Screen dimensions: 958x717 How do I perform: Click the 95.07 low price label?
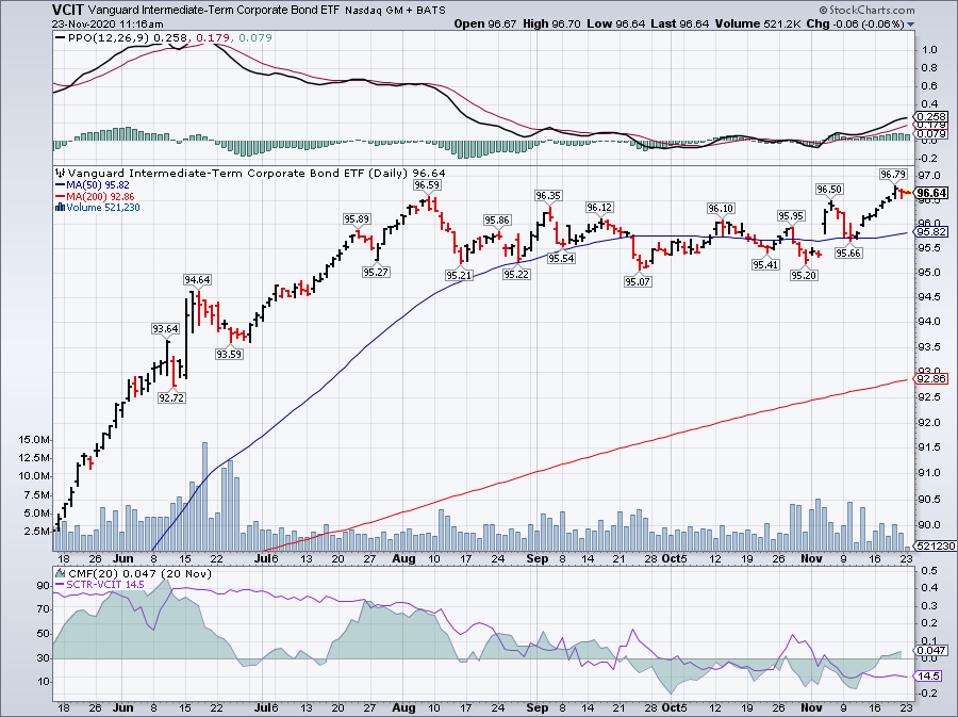[x=637, y=282]
